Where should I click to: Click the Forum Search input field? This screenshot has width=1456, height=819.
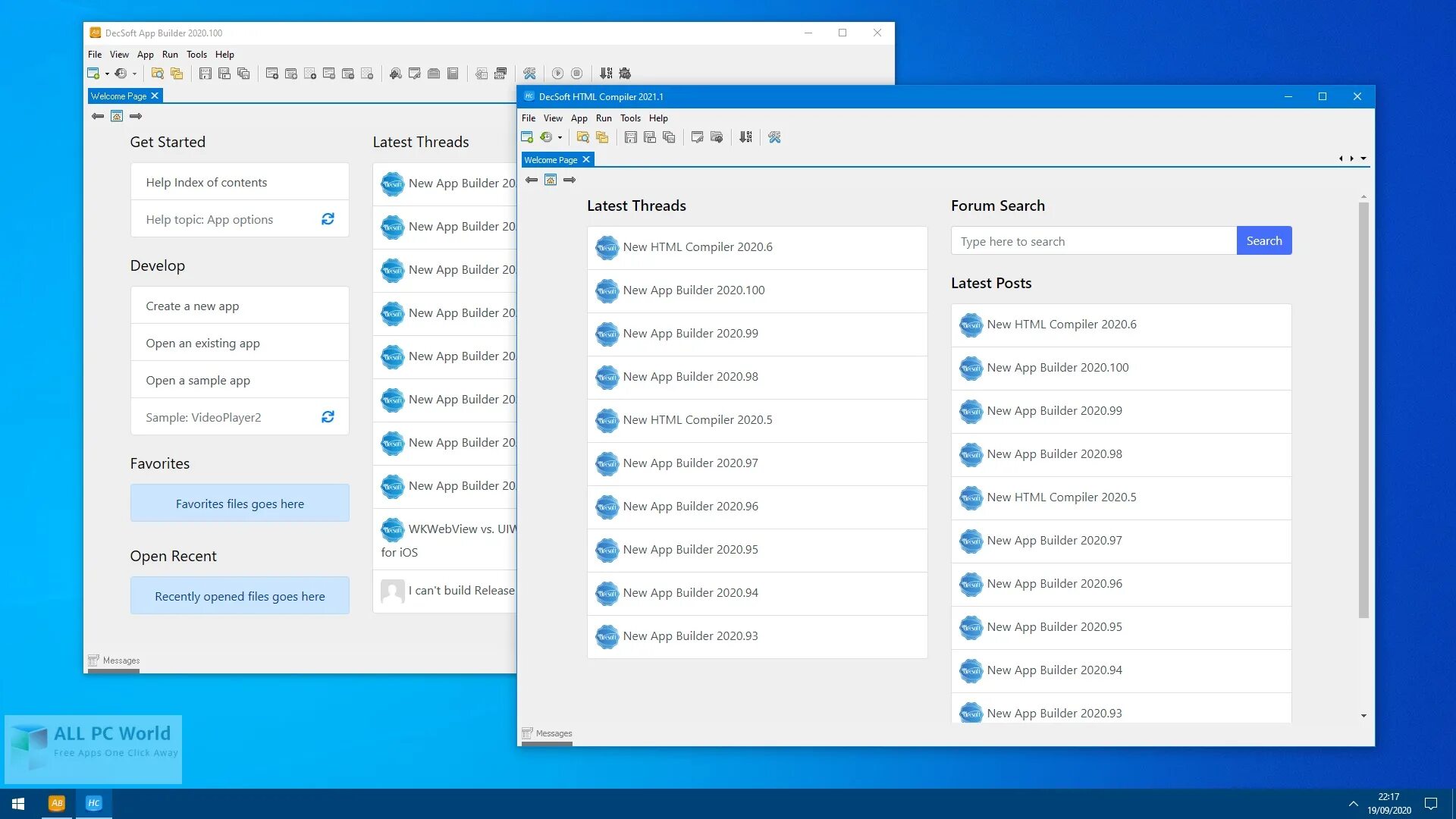[1094, 241]
